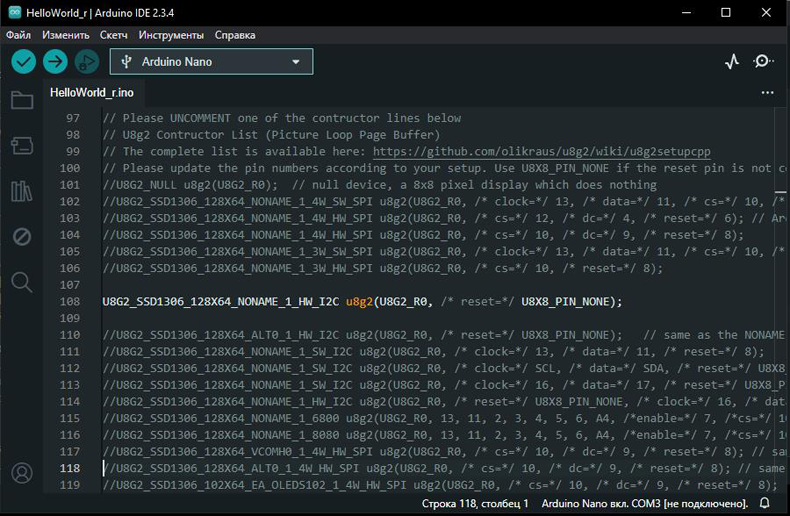Click line number 102 in the gutter
The width and height of the screenshot is (790, 516).
click(x=70, y=201)
